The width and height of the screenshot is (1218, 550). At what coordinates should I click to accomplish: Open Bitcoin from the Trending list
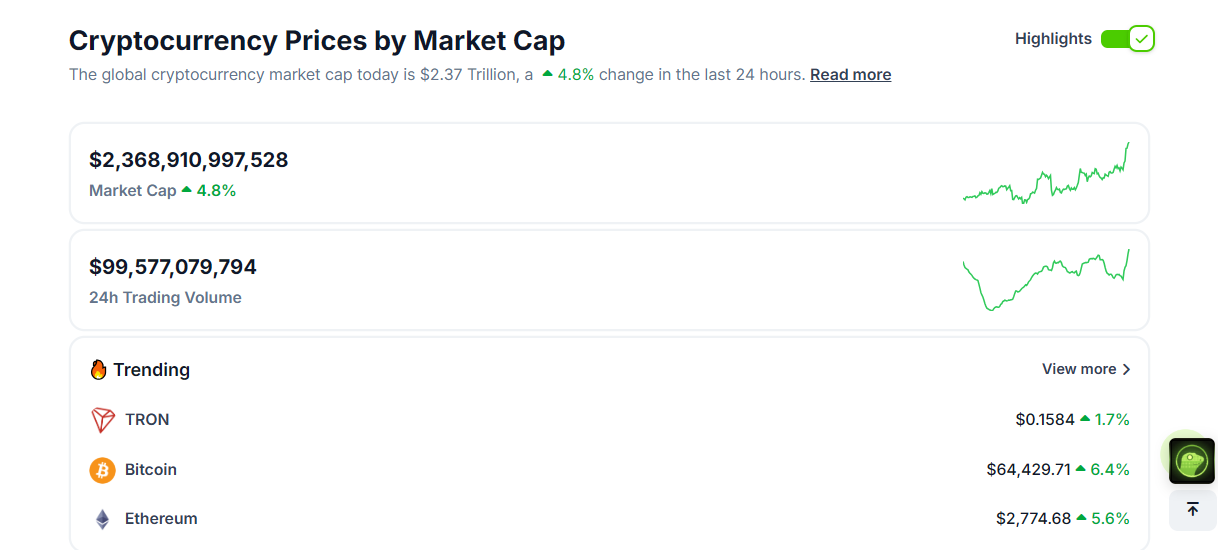click(x=151, y=470)
